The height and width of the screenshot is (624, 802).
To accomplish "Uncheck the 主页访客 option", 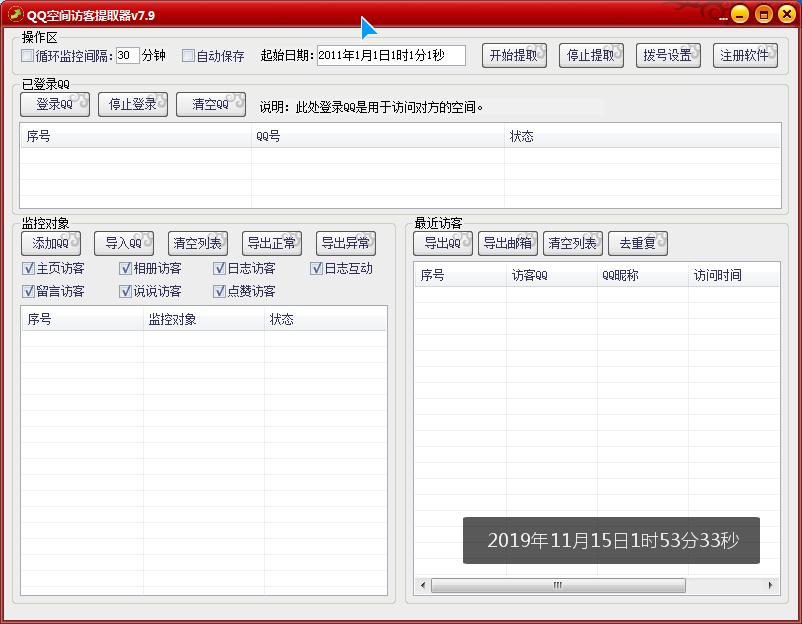I will (x=28, y=268).
